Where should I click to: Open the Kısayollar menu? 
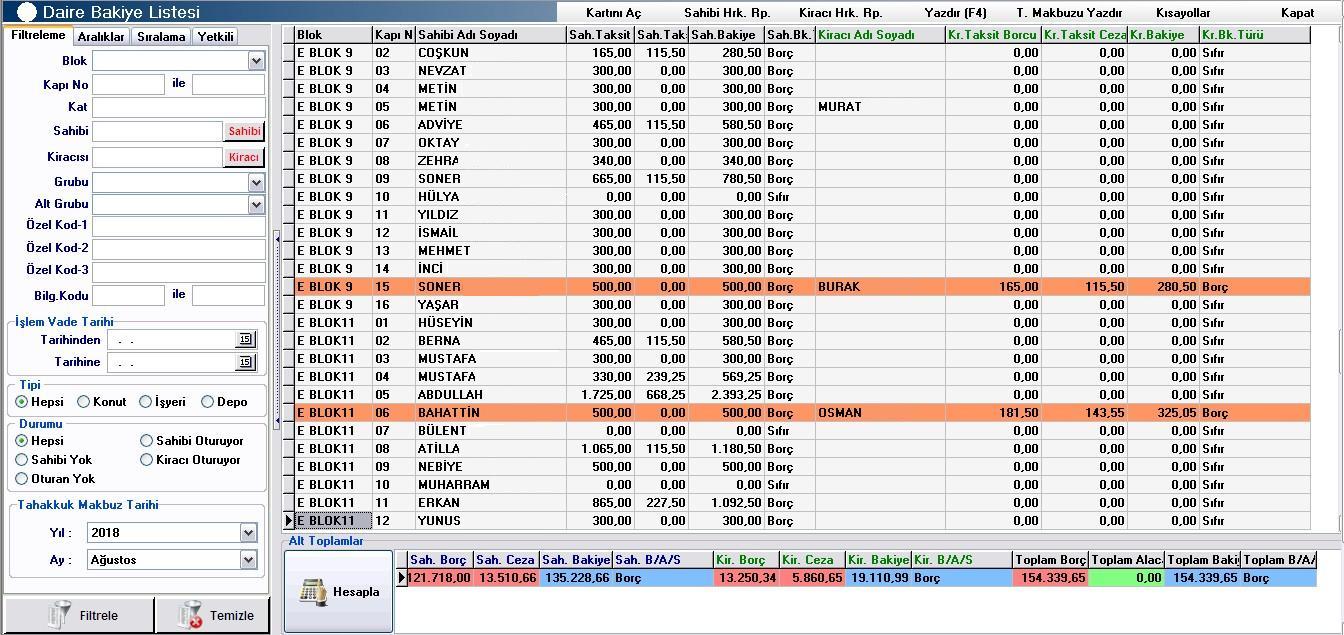[1183, 13]
